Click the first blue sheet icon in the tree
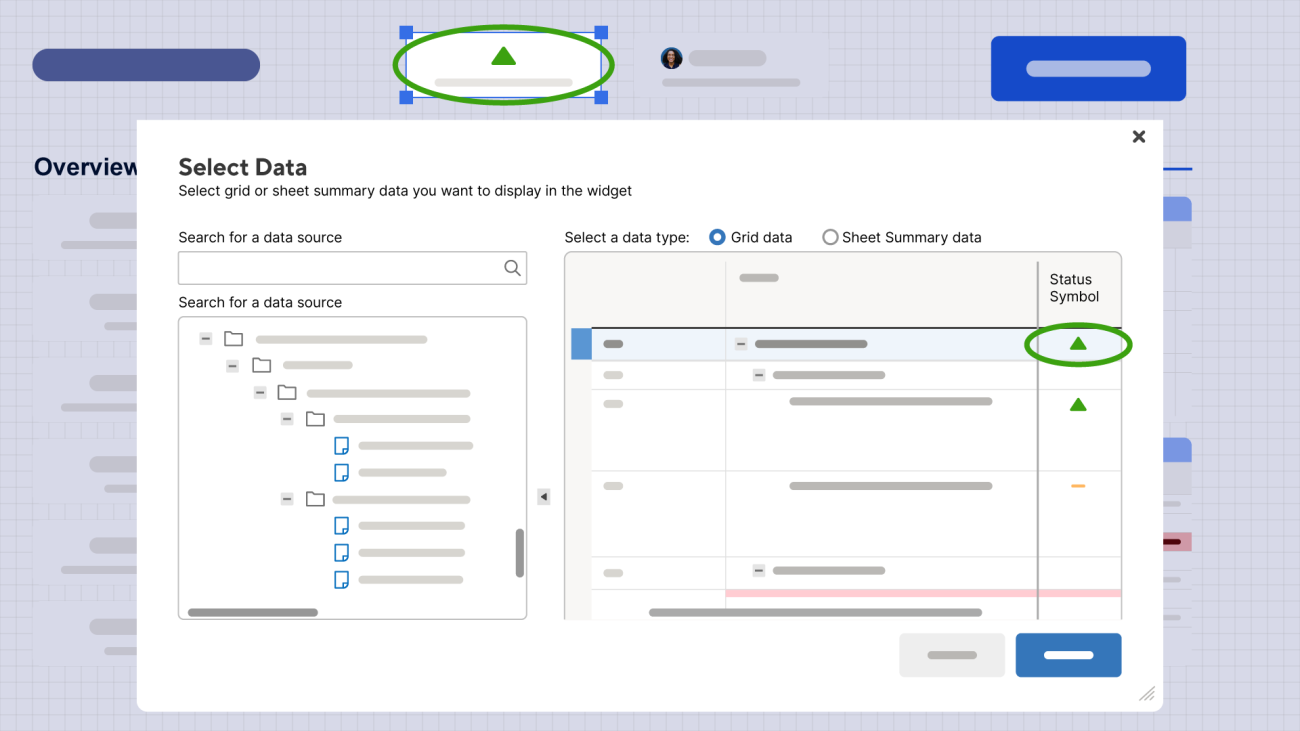 (341, 445)
